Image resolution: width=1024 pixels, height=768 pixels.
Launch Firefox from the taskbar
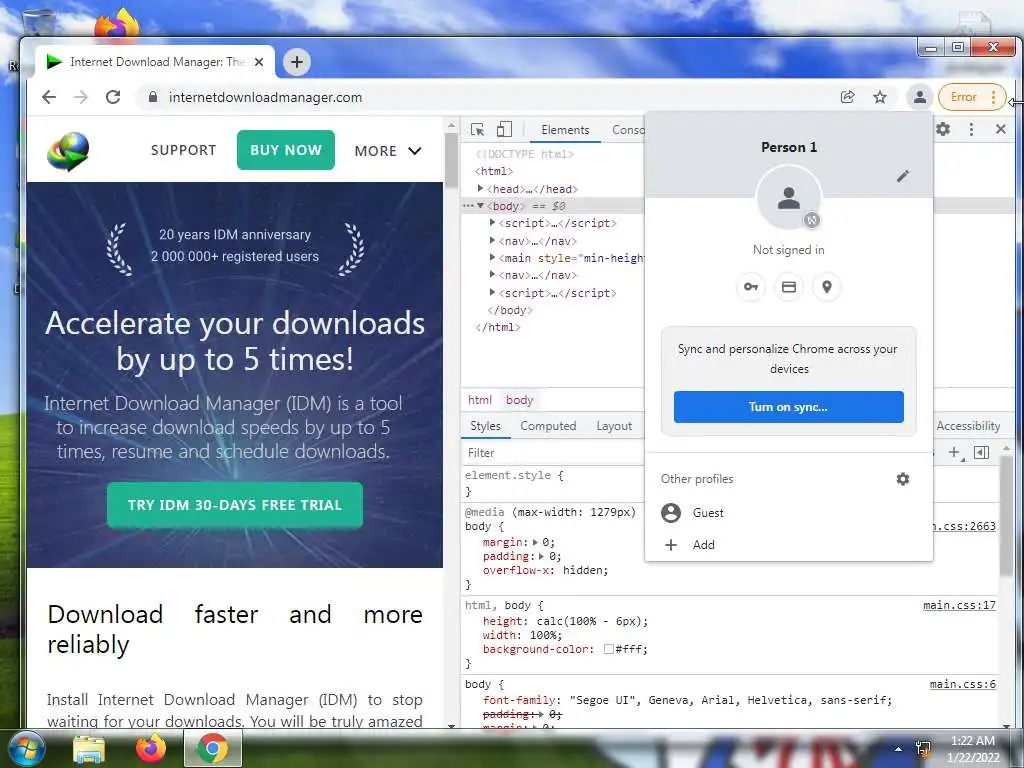point(151,748)
